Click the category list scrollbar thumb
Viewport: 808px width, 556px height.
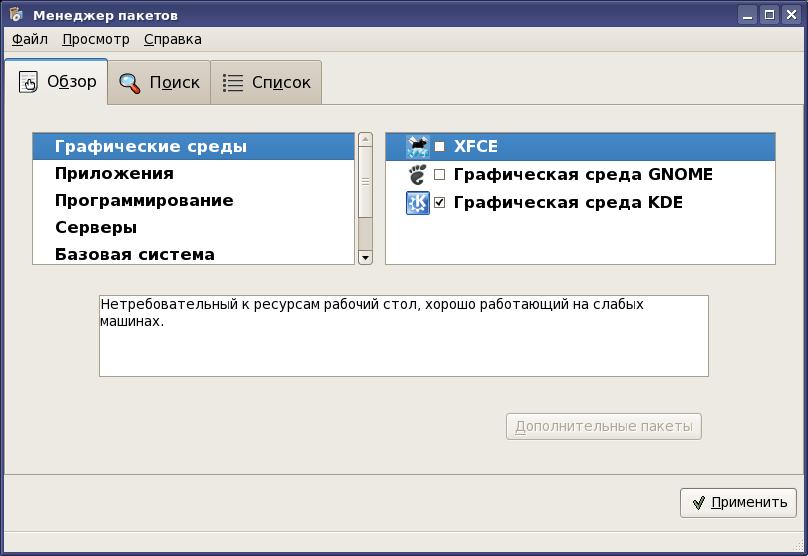click(x=365, y=182)
